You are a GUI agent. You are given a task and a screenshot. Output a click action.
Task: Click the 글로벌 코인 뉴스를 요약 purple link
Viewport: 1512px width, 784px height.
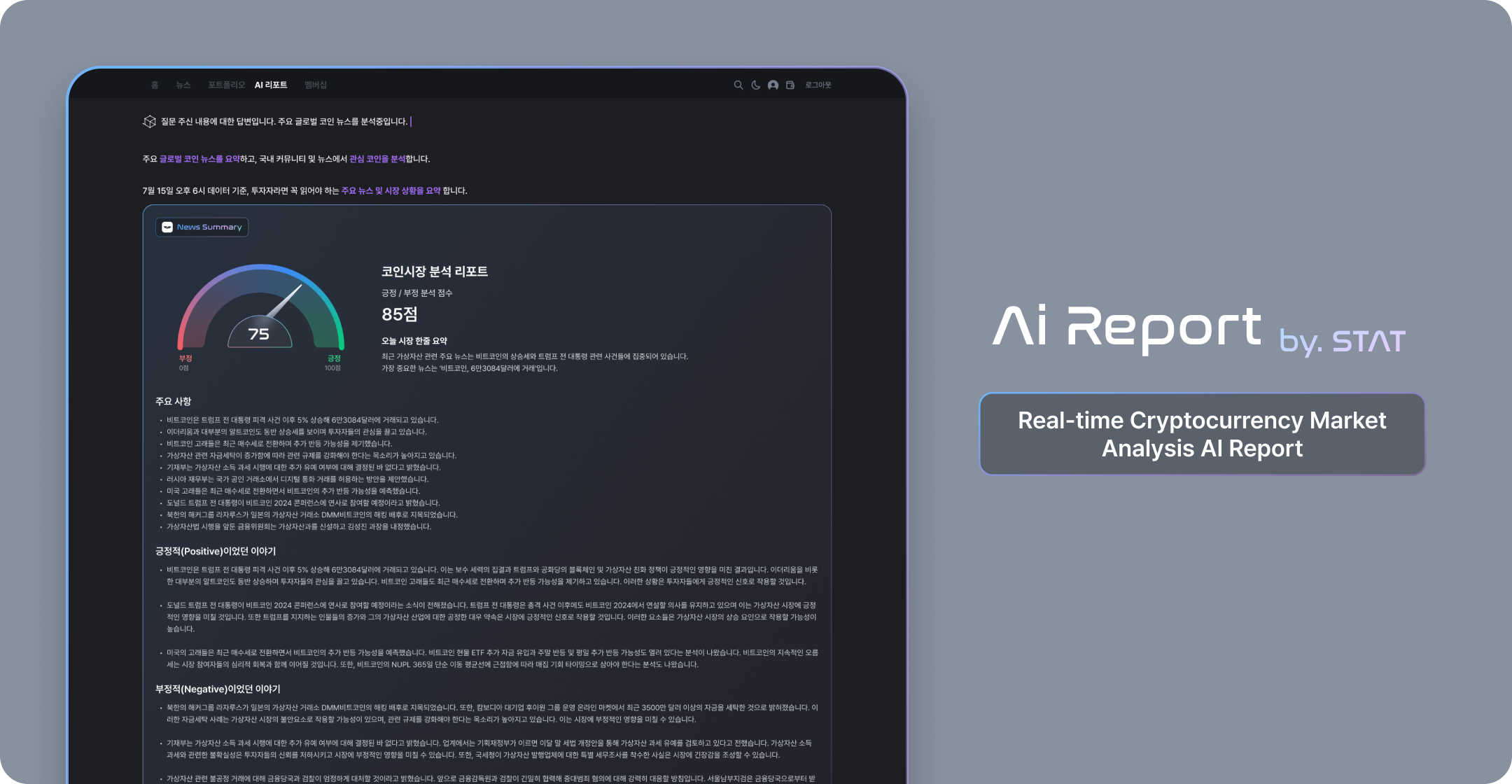coord(199,159)
